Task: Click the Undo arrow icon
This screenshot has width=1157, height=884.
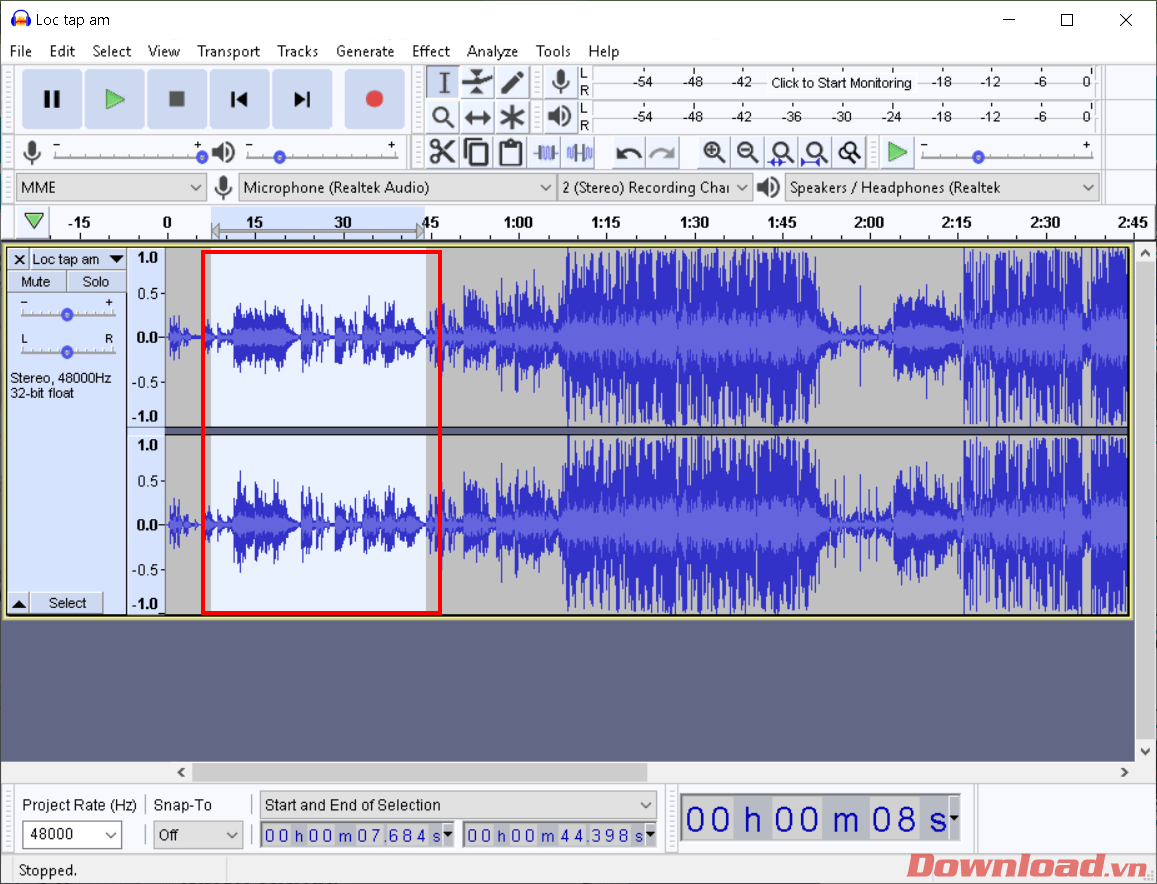Action: 628,153
